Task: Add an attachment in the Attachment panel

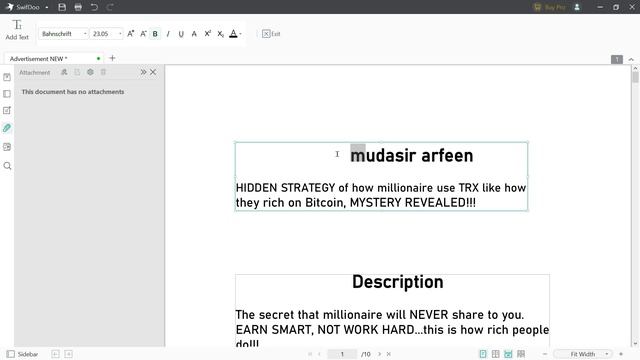Action: pos(64,72)
